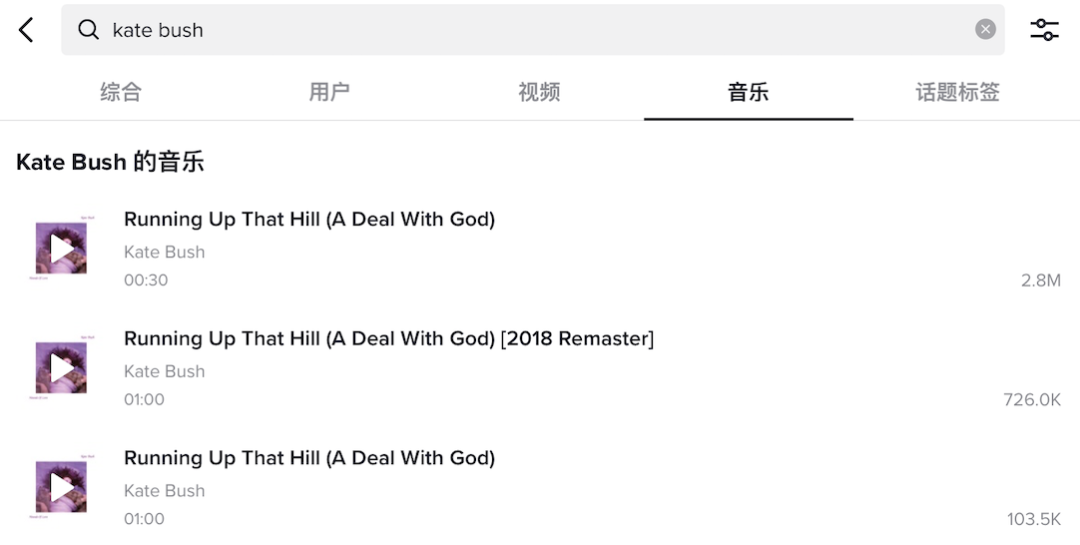Image resolution: width=1080 pixels, height=545 pixels.
Task: Play the 2018 Remaster track preview
Action: click(x=61, y=367)
